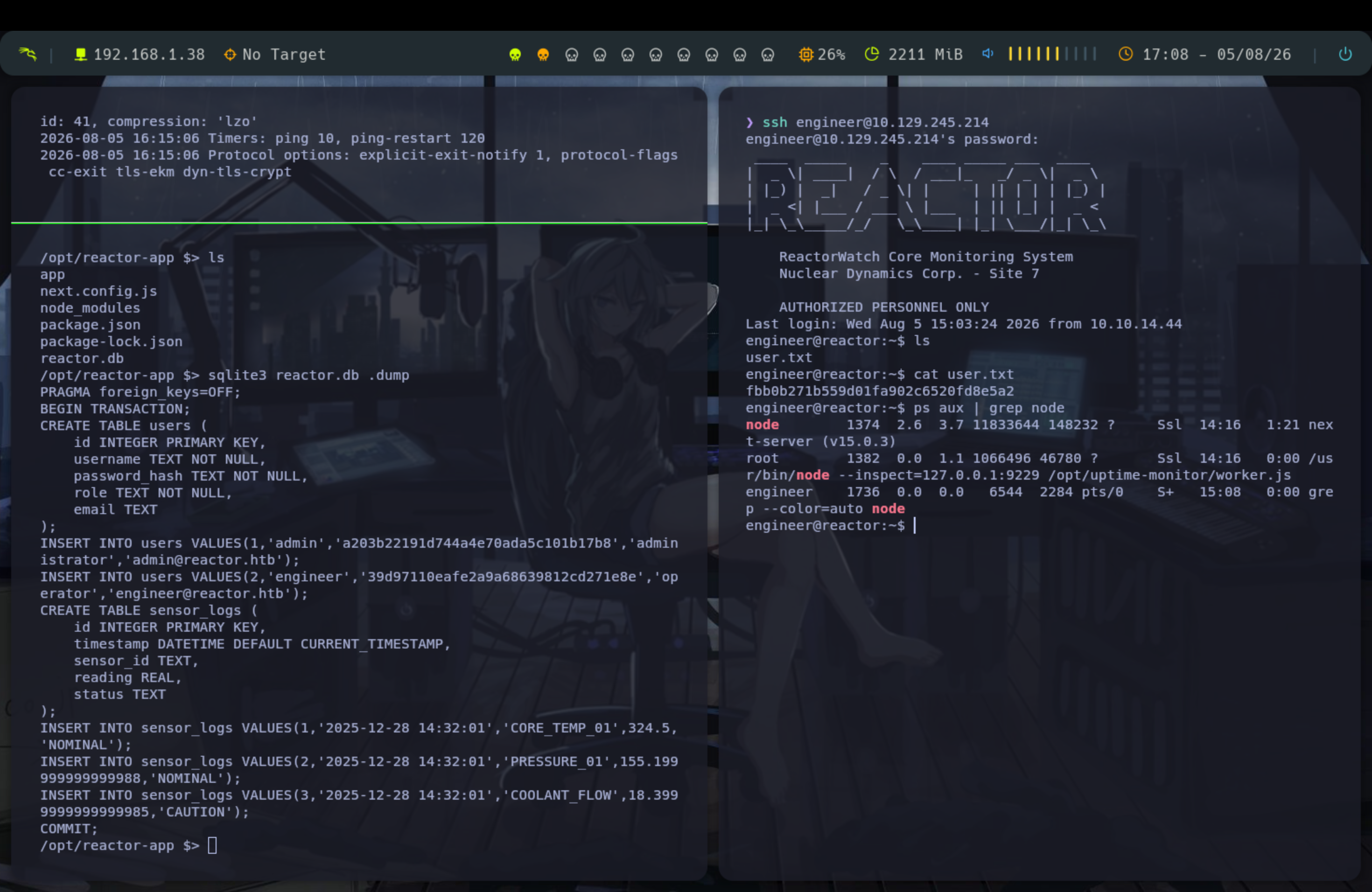Click the line "PRAGMA foreign_keys=OFF;"
Viewport: 1372px width, 892px height.
click(x=140, y=392)
